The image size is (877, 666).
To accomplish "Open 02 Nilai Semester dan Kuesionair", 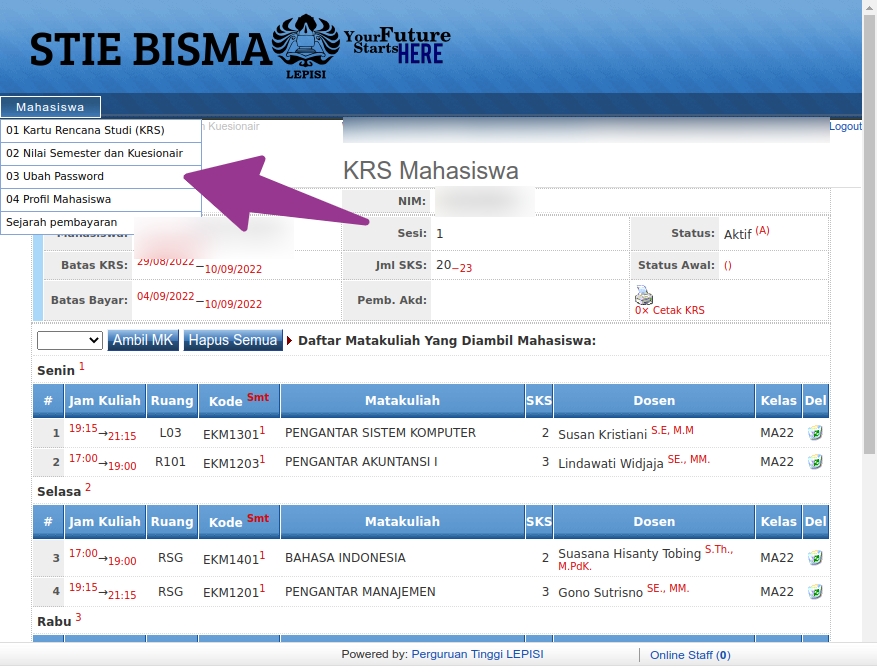I will tap(101, 153).
